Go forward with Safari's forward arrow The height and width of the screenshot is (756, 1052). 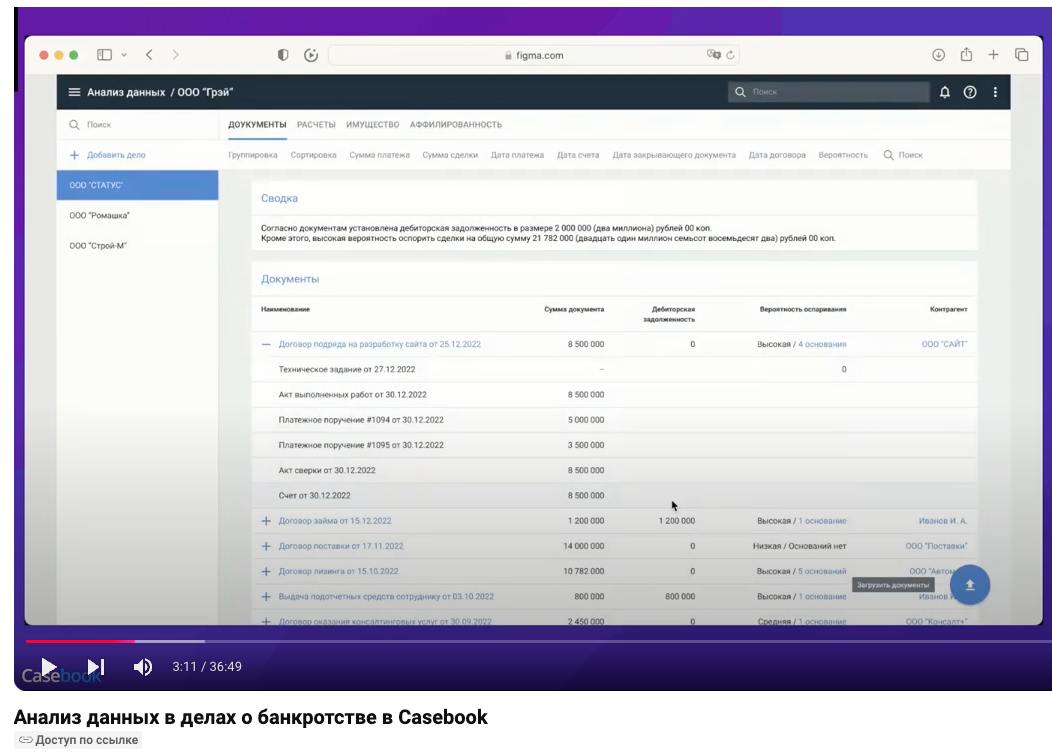175,55
